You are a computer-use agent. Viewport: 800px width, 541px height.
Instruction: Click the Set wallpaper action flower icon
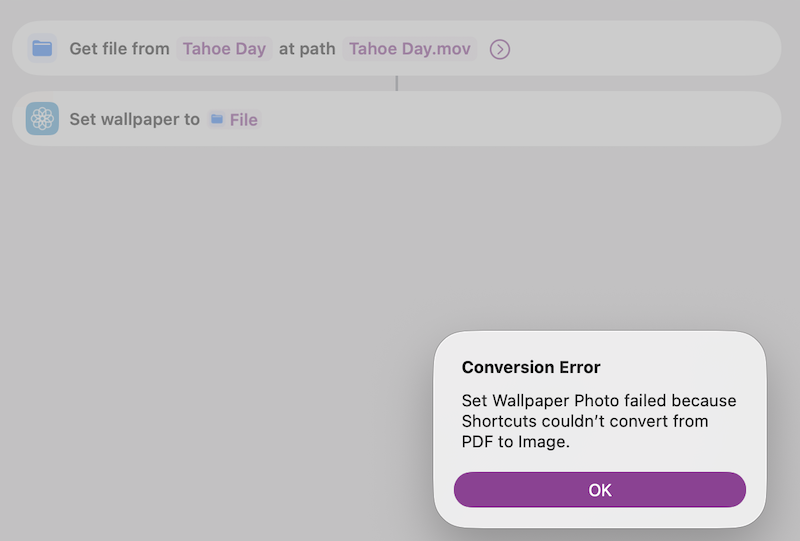(x=42, y=119)
